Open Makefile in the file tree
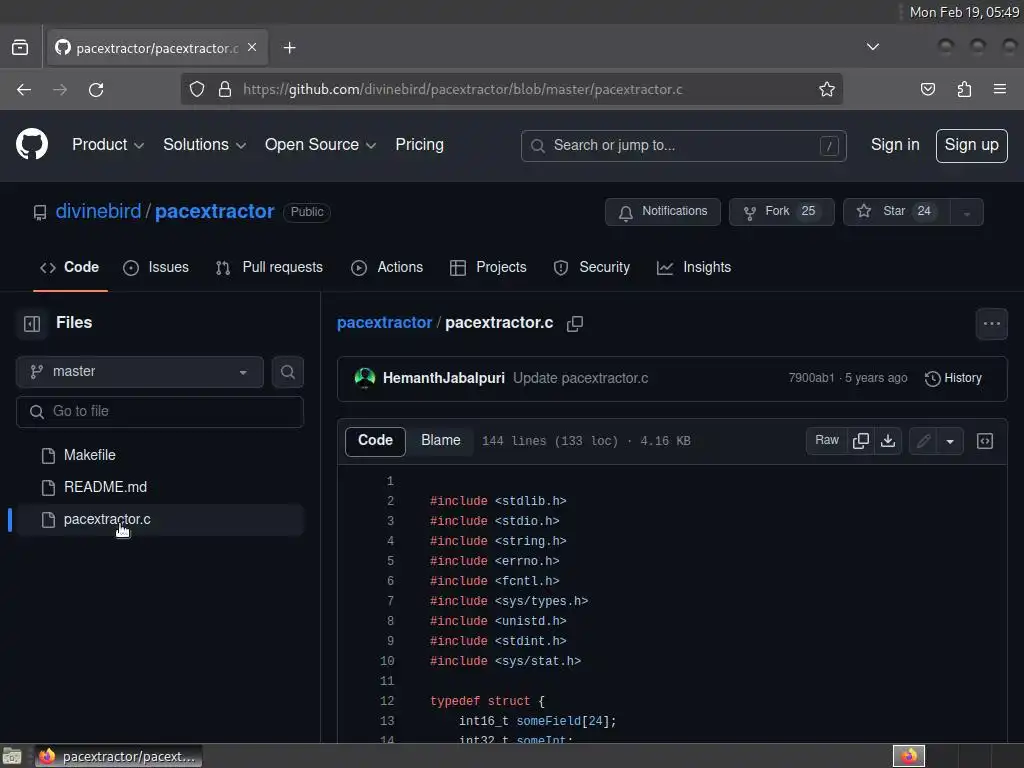 pyautogui.click(x=160, y=455)
